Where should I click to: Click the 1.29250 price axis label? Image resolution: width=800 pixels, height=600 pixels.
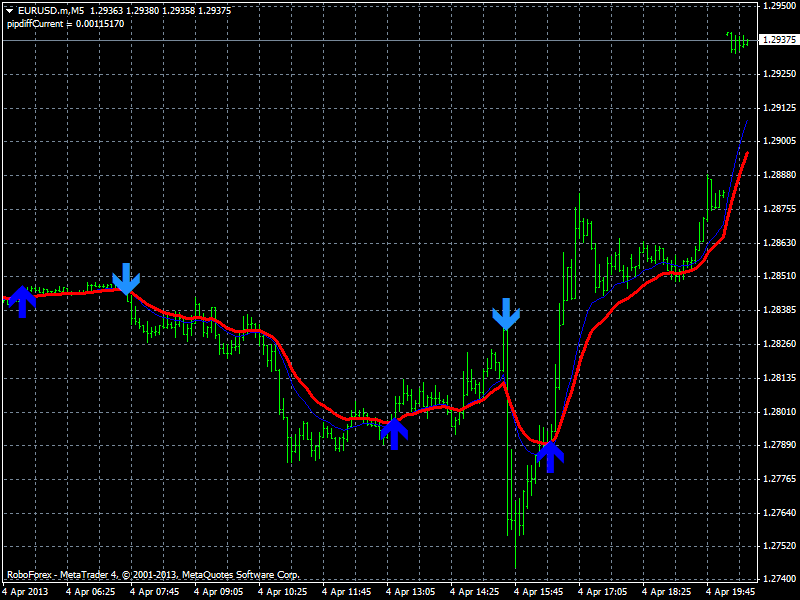(780, 74)
